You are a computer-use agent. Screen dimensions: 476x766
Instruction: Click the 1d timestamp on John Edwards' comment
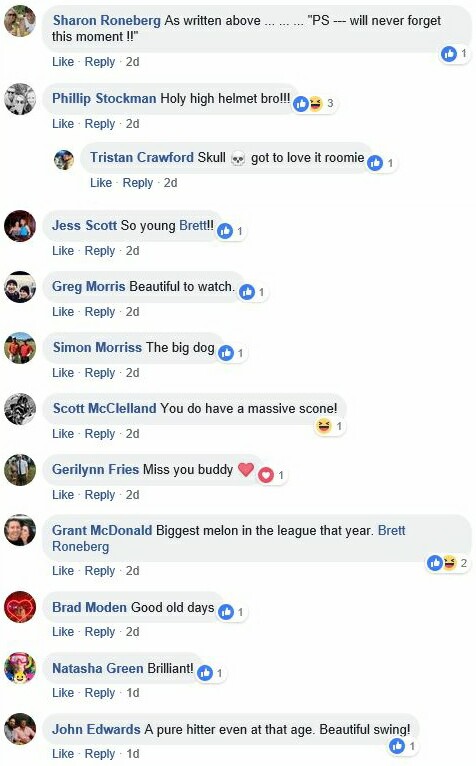tap(132, 754)
